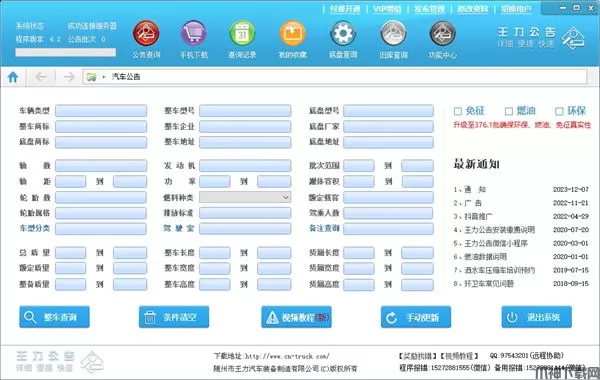Go to the home page icon
The height and width of the screenshot is (380, 600).
coord(13,77)
